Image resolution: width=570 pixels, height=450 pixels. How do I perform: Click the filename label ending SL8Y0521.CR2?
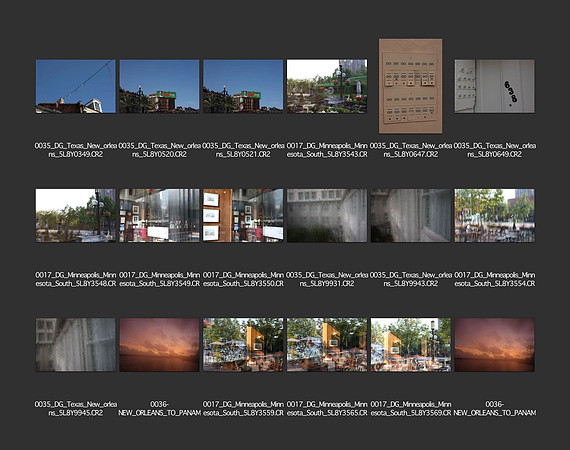coord(243,150)
